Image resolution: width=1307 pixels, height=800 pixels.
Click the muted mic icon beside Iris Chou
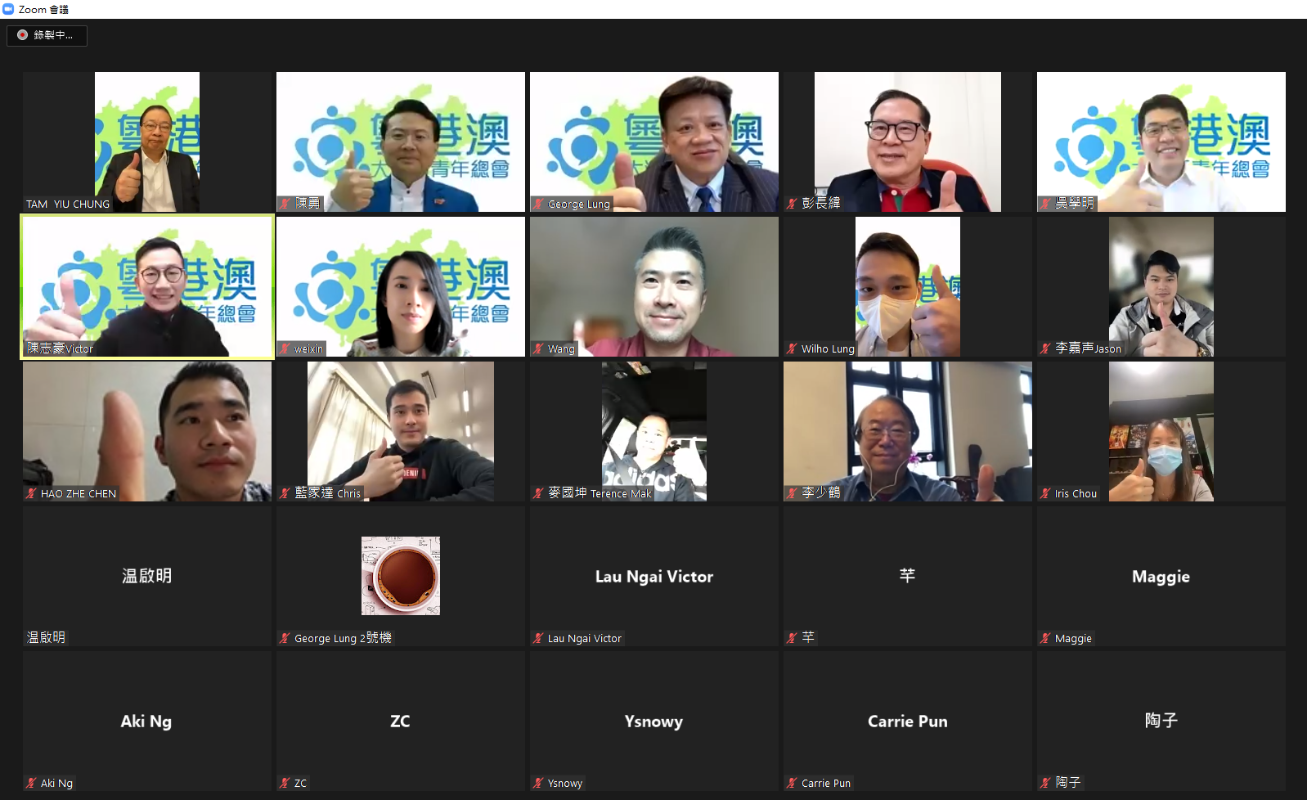click(x=1046, y=493)
